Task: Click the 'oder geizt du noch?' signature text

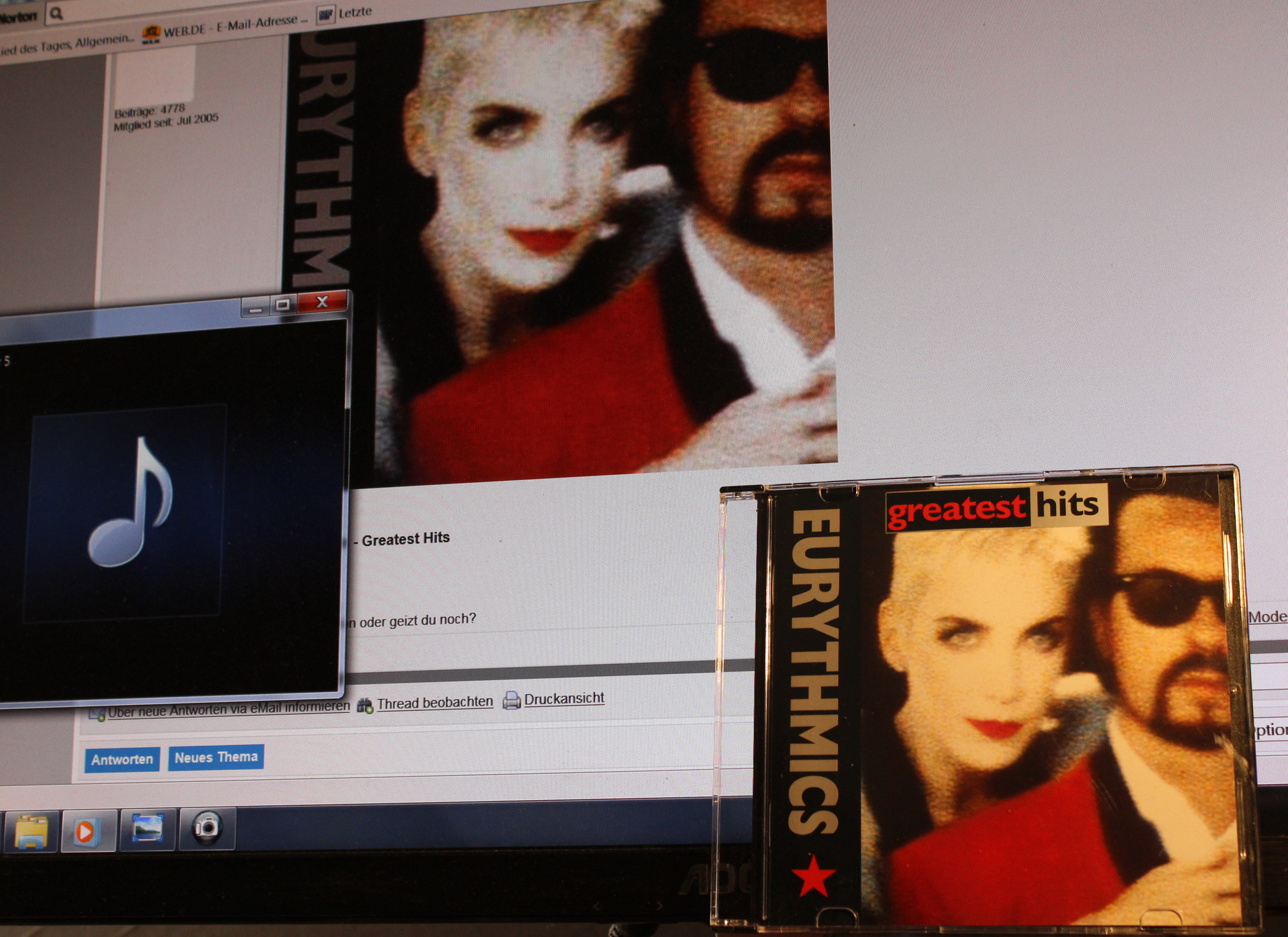Action: pyautogui.click(x=417, y=620)
